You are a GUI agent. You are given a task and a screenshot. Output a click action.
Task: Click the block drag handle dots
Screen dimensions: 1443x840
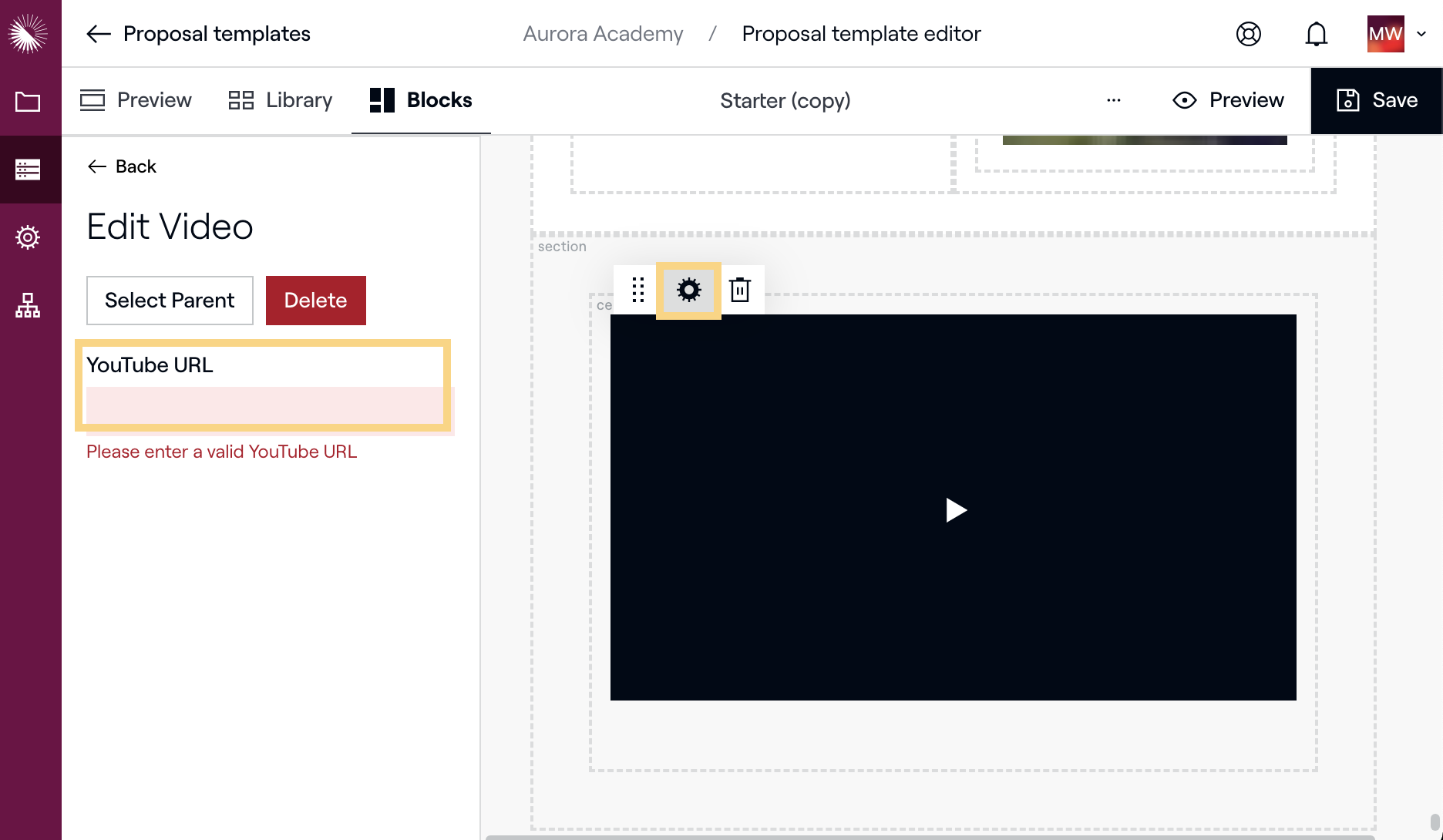coord(637,291)
